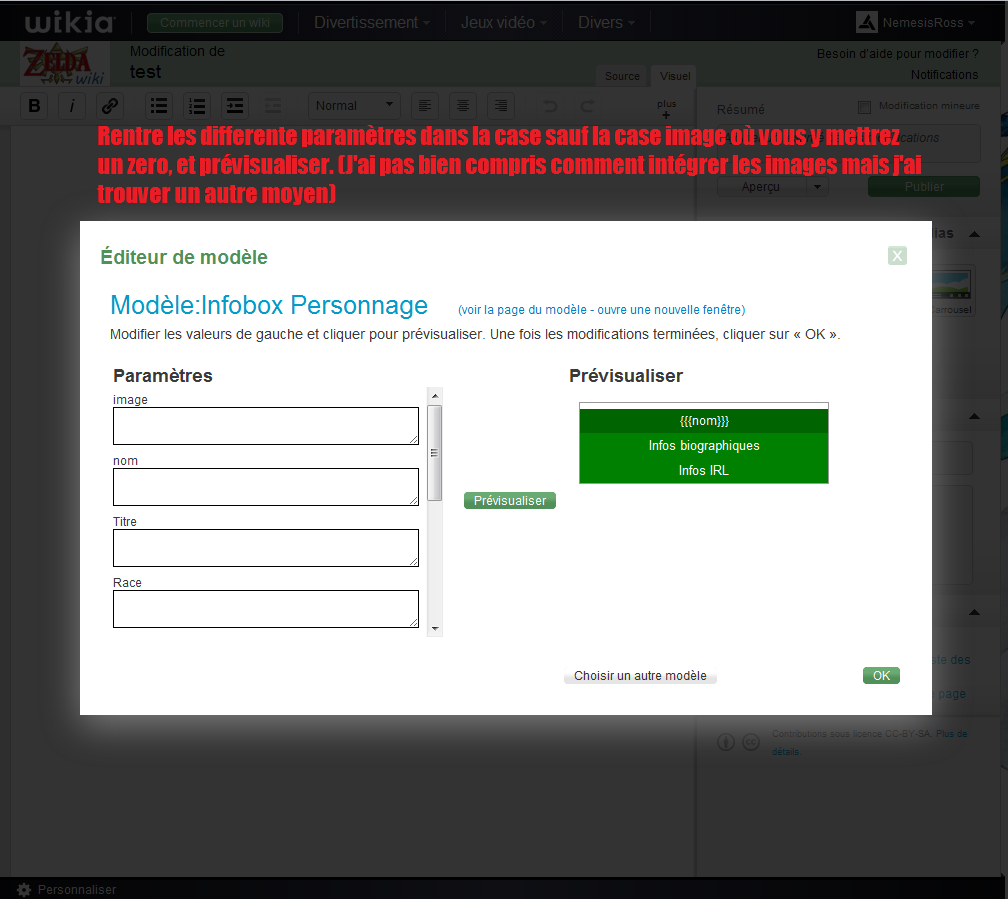The width and height of the screenshot is (1008, 899).
Task: Apply center text alignment
Action: (461, 106)
